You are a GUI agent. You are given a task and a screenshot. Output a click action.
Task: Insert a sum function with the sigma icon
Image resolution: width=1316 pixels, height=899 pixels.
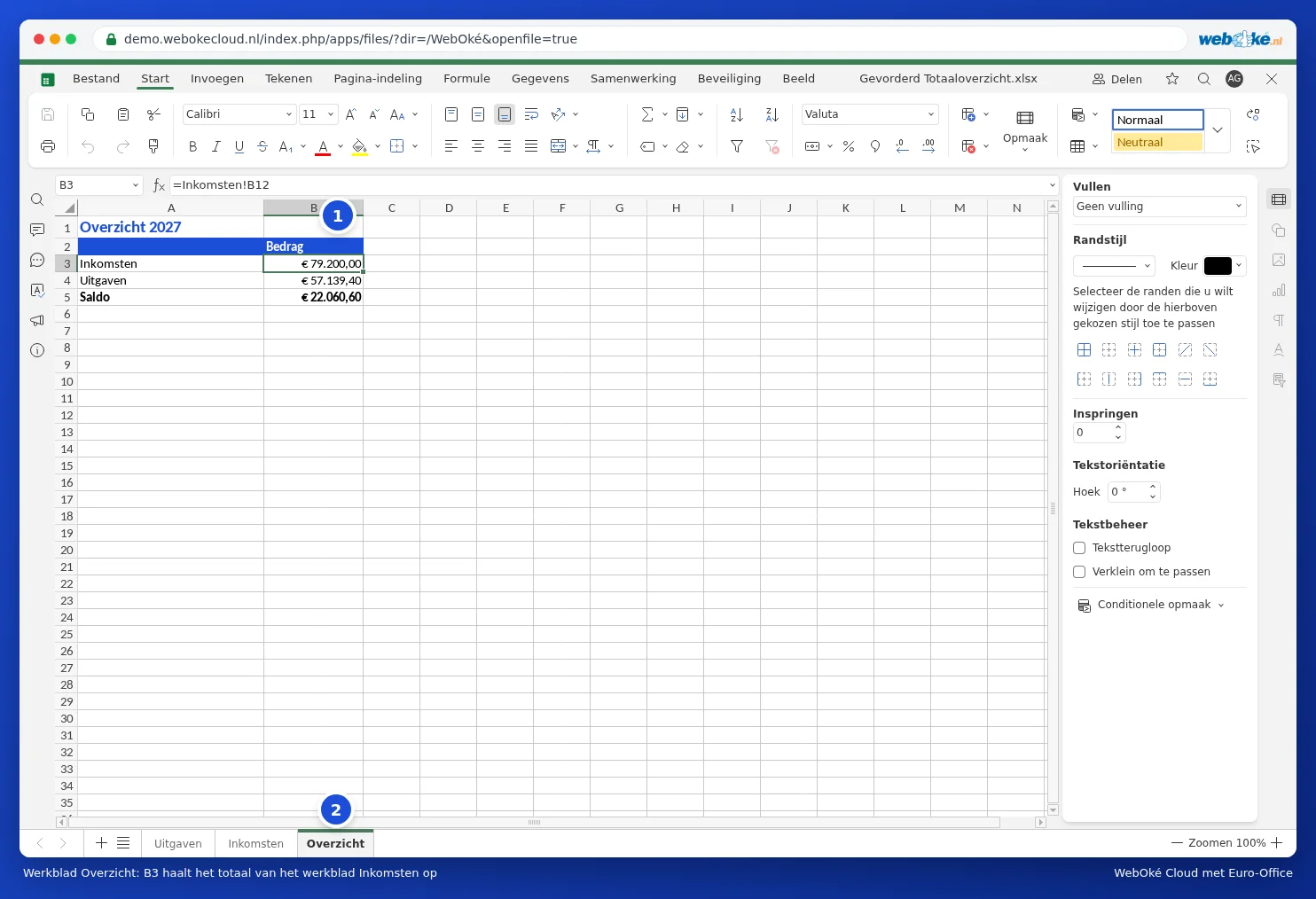[647, 114]
